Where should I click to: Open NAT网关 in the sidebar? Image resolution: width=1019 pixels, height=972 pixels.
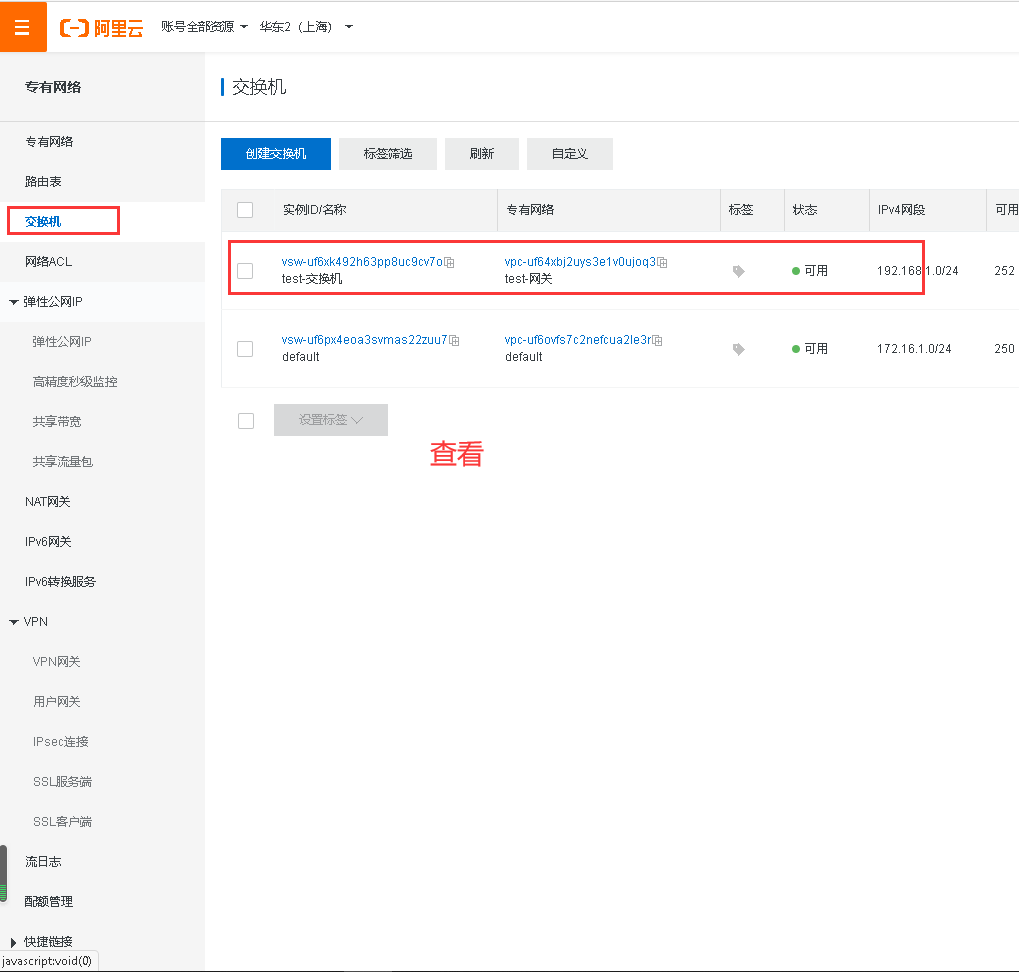pyautogui.click(x=47, y=502)
